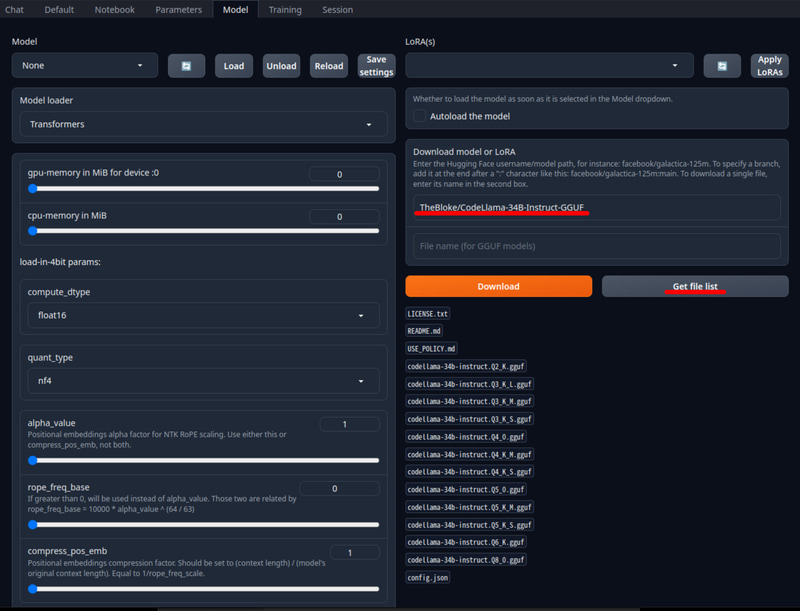Adjust the gpu-memory in MiB slider
Viewport: 800px width, 611px height.
point(204,189)
